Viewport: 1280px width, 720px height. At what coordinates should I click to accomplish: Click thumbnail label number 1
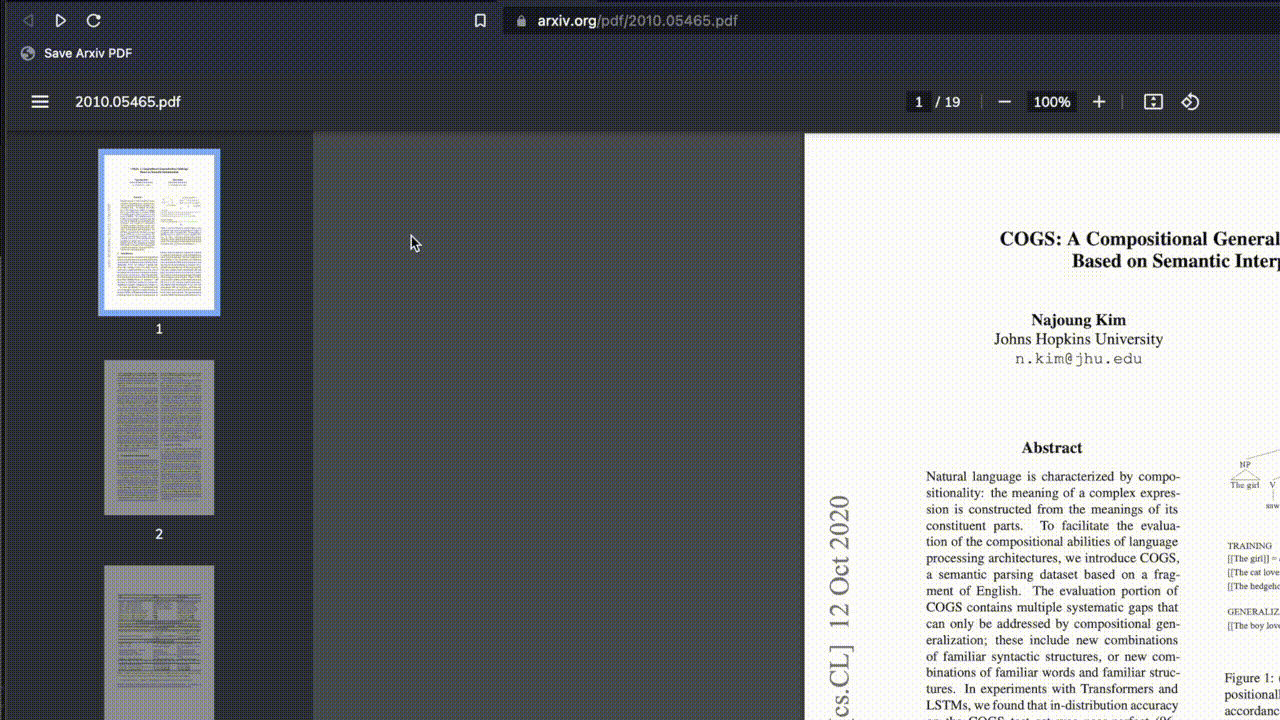[159, 329]
